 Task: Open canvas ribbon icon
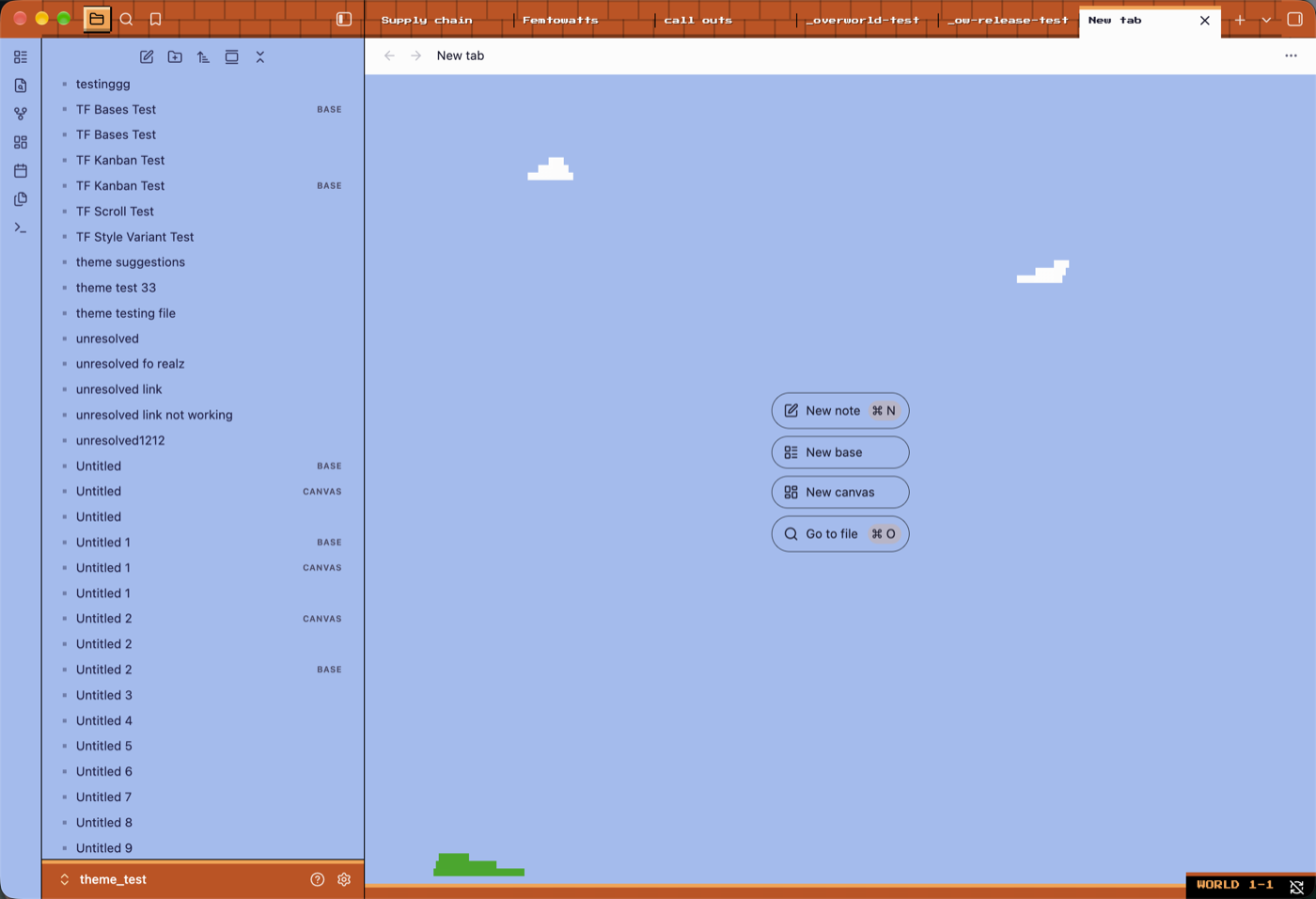click(21, 142)
